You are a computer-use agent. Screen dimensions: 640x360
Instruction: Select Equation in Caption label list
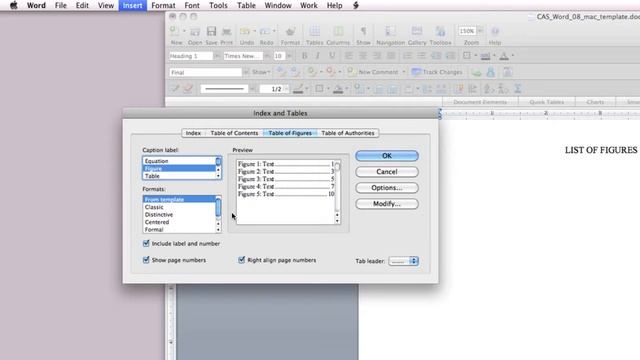click(x=178, y=161)
